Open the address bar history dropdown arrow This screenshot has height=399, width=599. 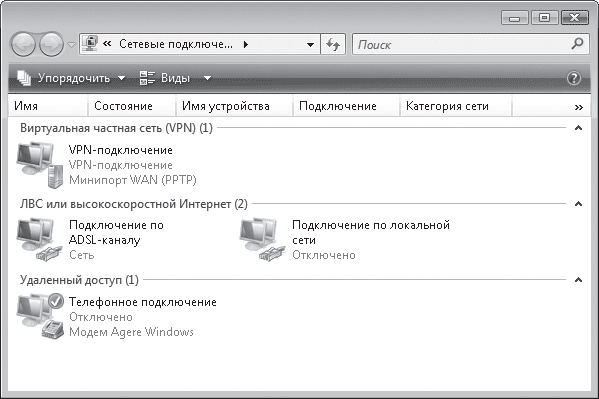[x=311, y=45]
